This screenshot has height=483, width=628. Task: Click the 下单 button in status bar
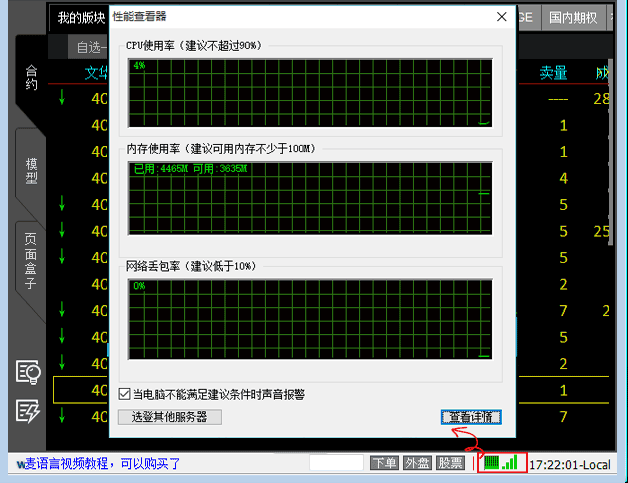coord(384,463)
